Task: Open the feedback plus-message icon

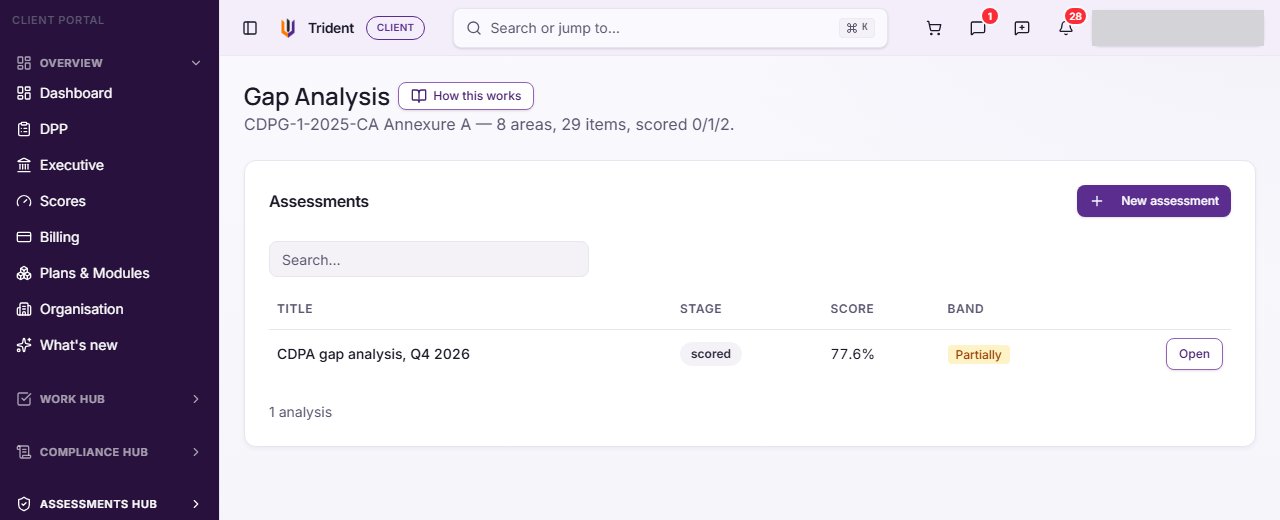Action: pyautogui.click(x=1022, y=28)
